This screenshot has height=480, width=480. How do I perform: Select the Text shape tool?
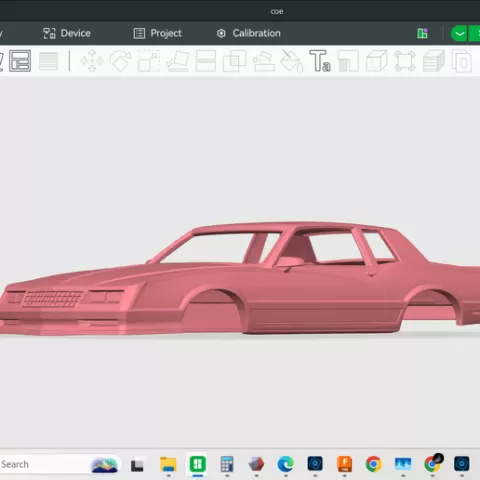pos(320,61)
